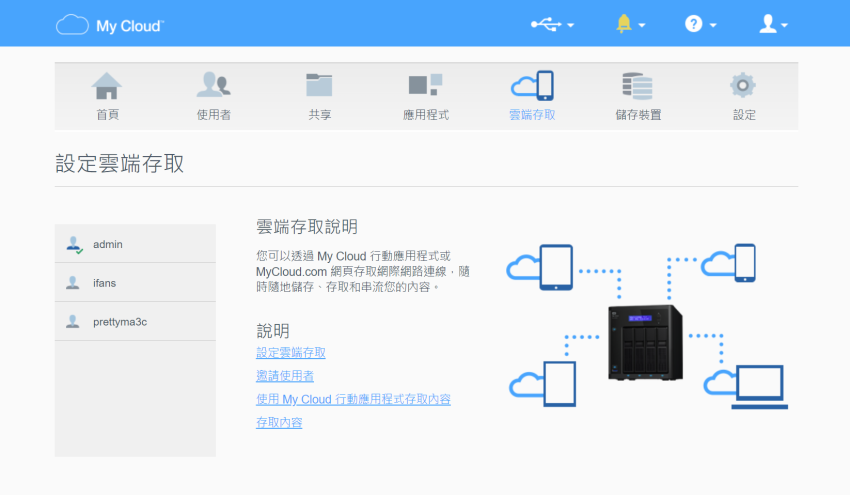This screenshot has width=850, height=495.
Task: Click the NAS device image
Action: [645, 342]
